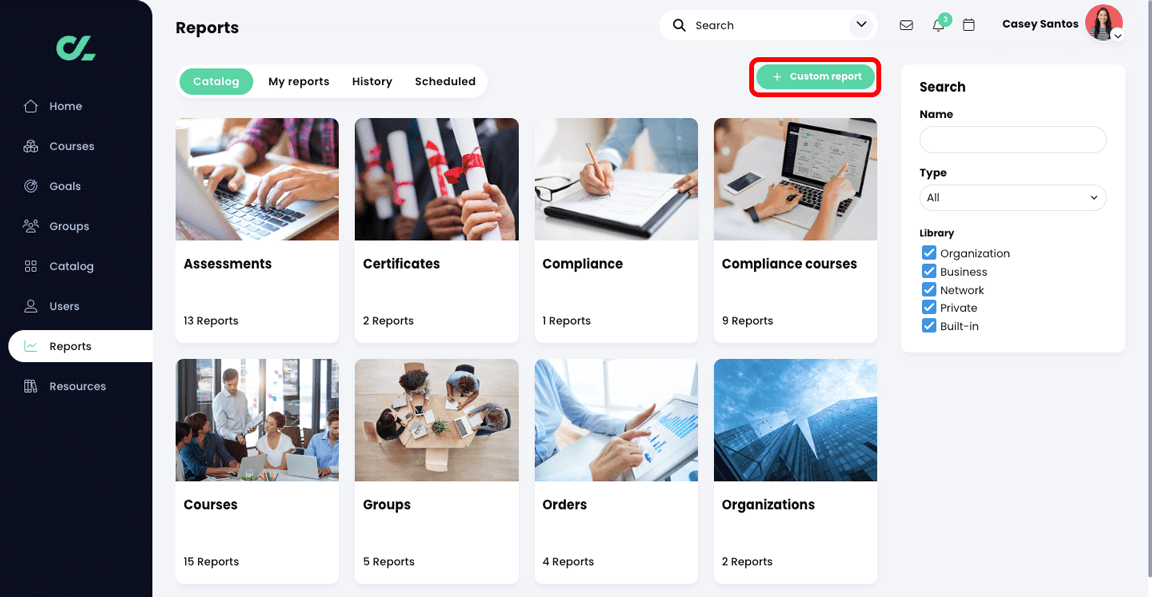Viewport: 1152px width, 597px height.
Task: Open the Type dropdown showing All
Action: click(x=1012, y=198)
